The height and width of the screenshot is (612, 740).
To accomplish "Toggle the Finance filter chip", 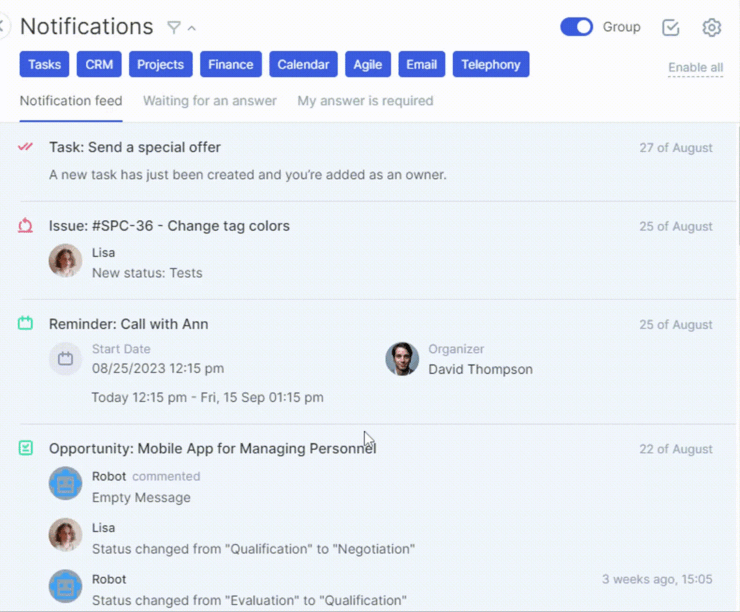I will [231, 64].
